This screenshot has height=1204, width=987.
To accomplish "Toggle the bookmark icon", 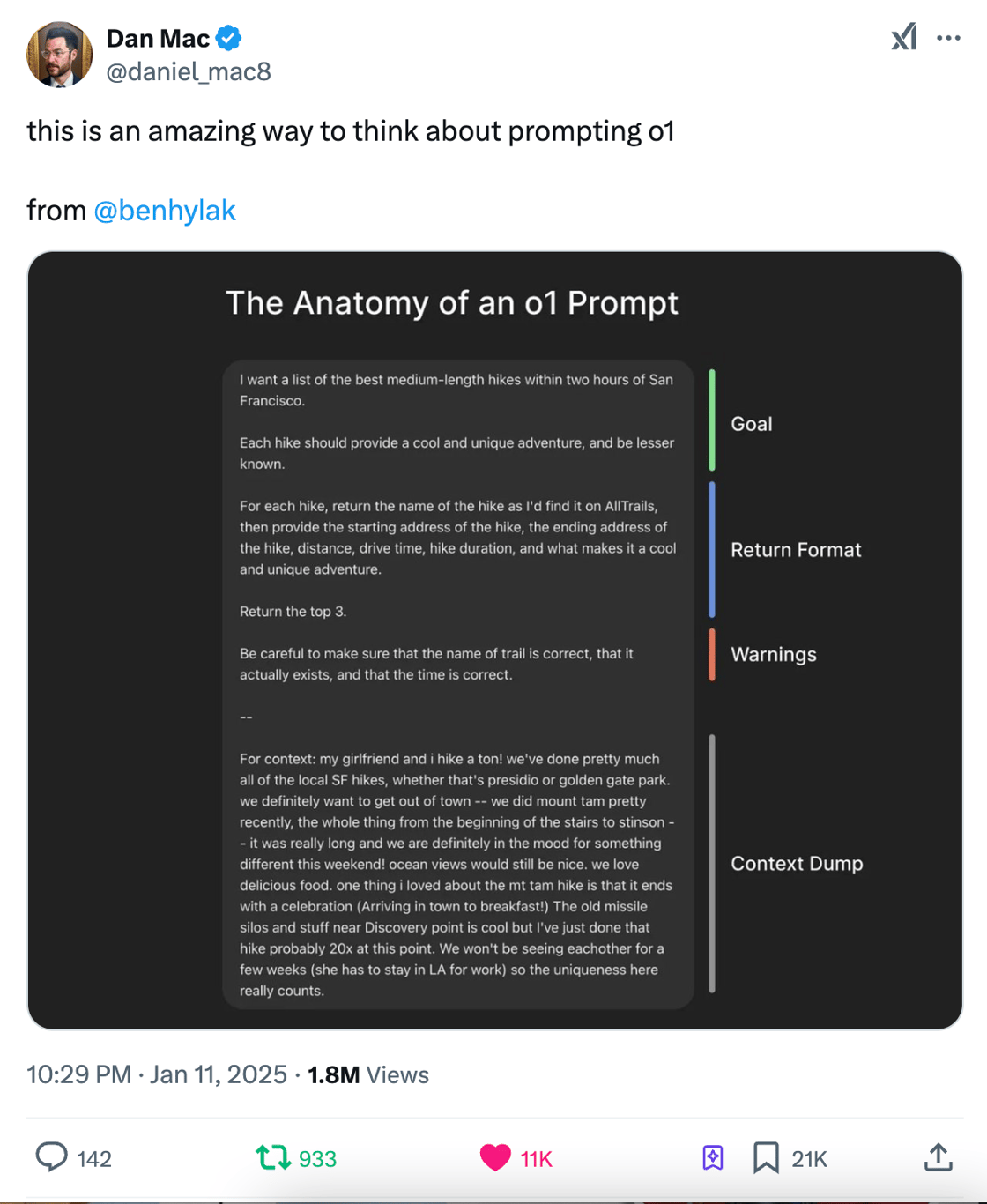I will coord(766,1157).
